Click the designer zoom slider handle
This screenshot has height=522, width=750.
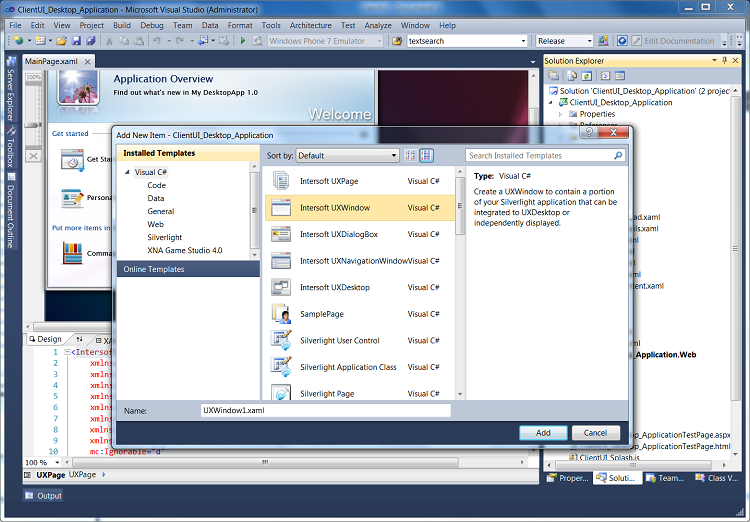[x=33, y=125]
